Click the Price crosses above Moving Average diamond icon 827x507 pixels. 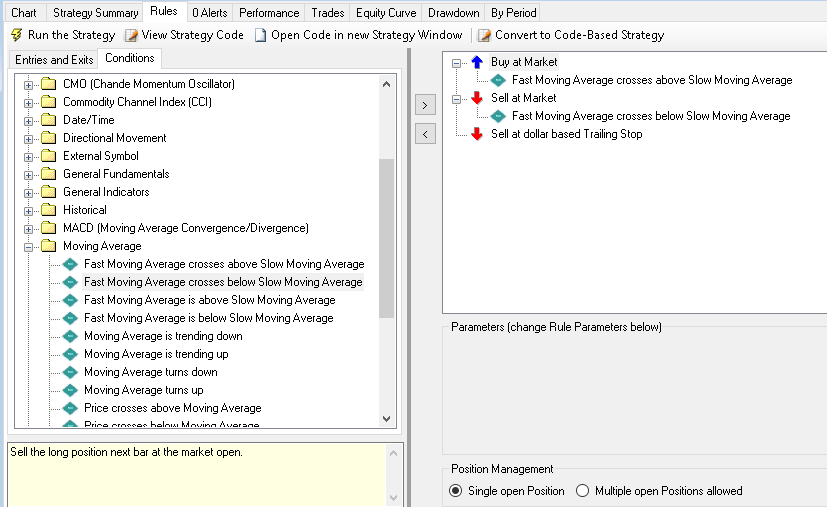[x=70, y=408]
